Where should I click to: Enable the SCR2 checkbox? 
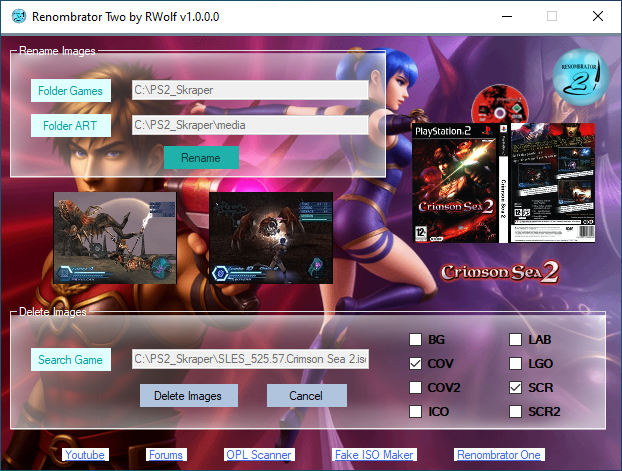(515, 411)
